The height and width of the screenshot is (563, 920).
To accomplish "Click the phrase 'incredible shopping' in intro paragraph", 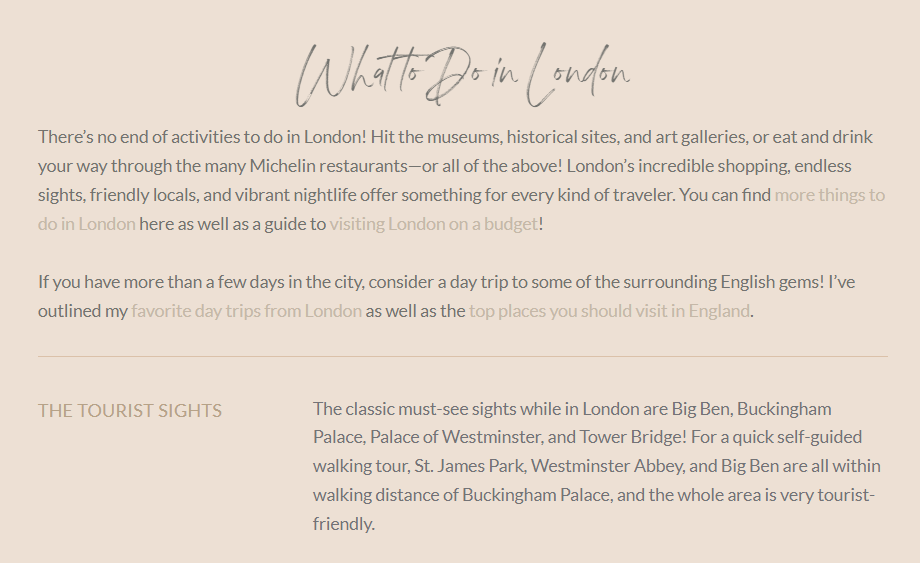I will (713, 166).
